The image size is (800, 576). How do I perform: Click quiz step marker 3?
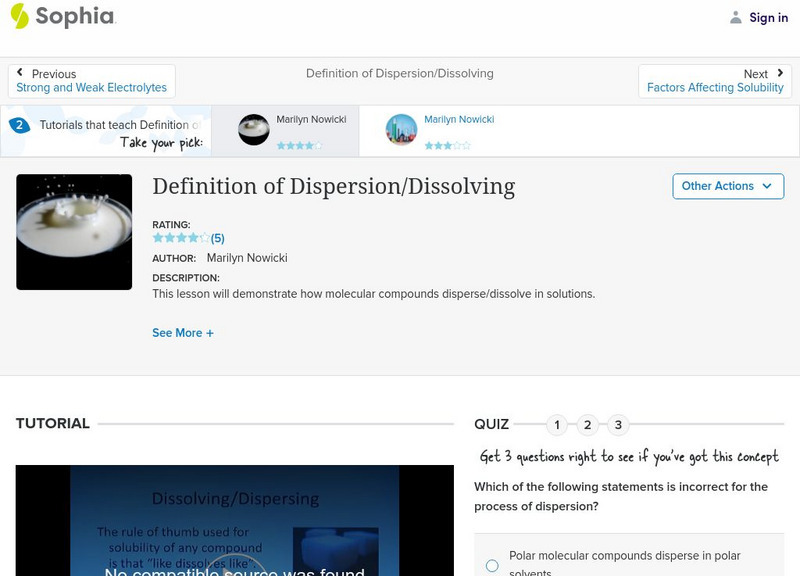(618, 424)
